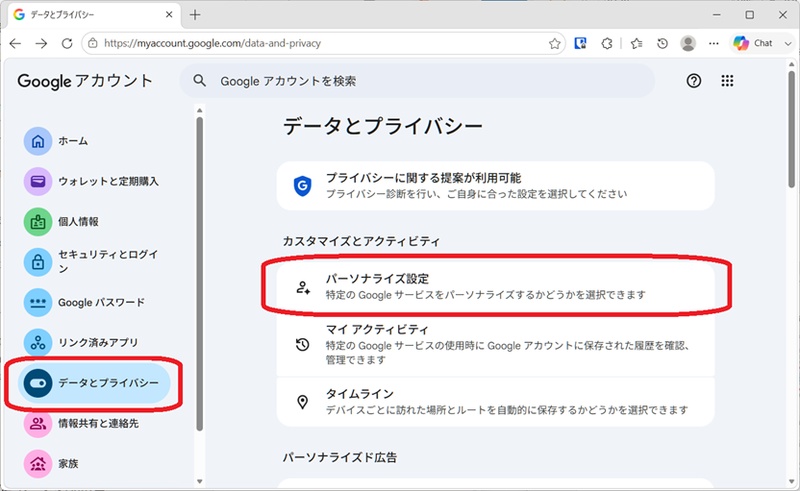Click the sidebar scrollbar down arrow
The height and width of the screenshot is (491, 800).
[199, 481]
